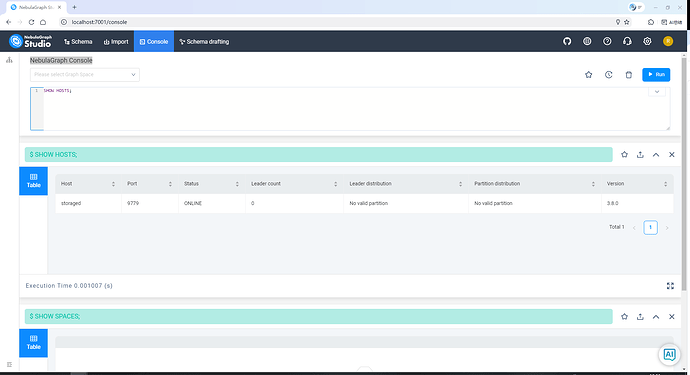
Task: Favorite the SHOW SPACES result
Action: tap(624, 316)
